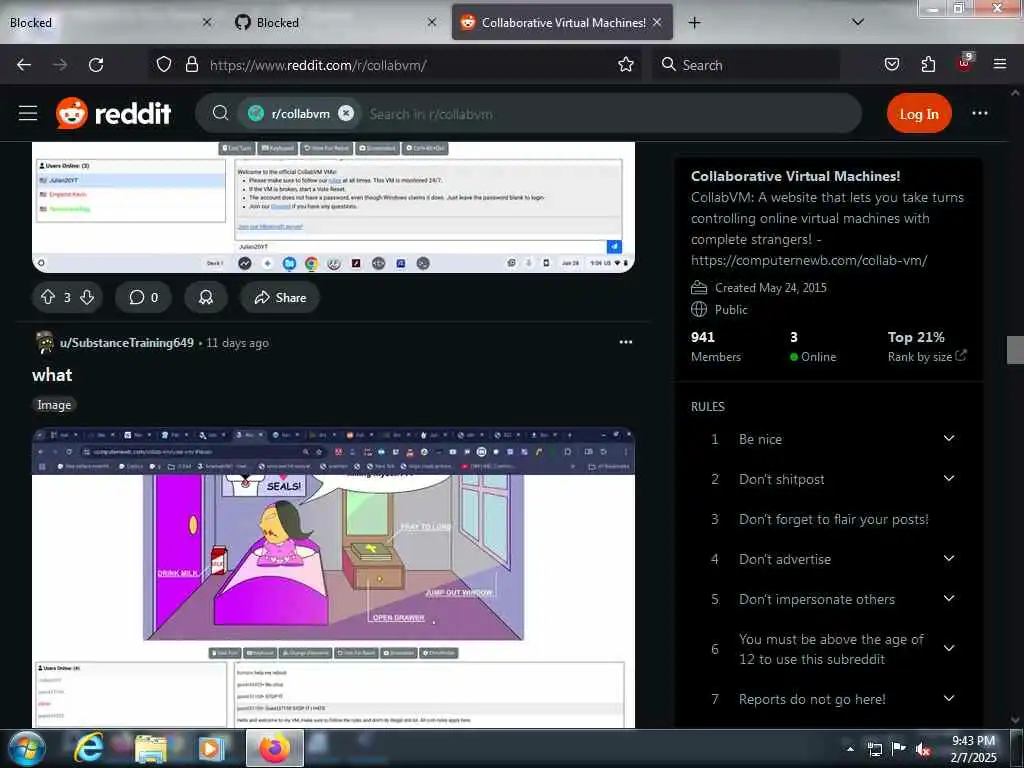
Task: Open the Reddit sidebar hamburger menu
Action: coord(28,113)
